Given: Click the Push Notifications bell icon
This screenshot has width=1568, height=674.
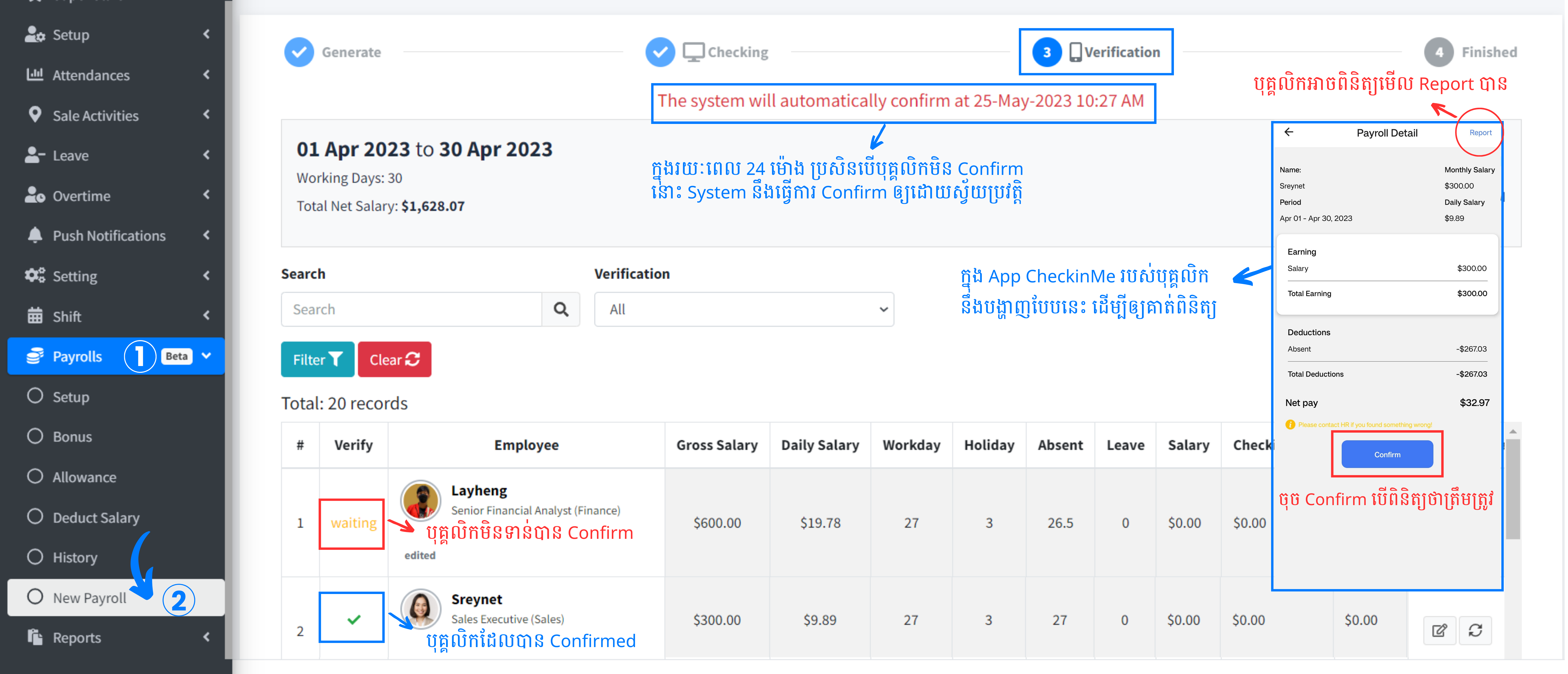Looking at the screenshot, I should (x=35, y=235).
